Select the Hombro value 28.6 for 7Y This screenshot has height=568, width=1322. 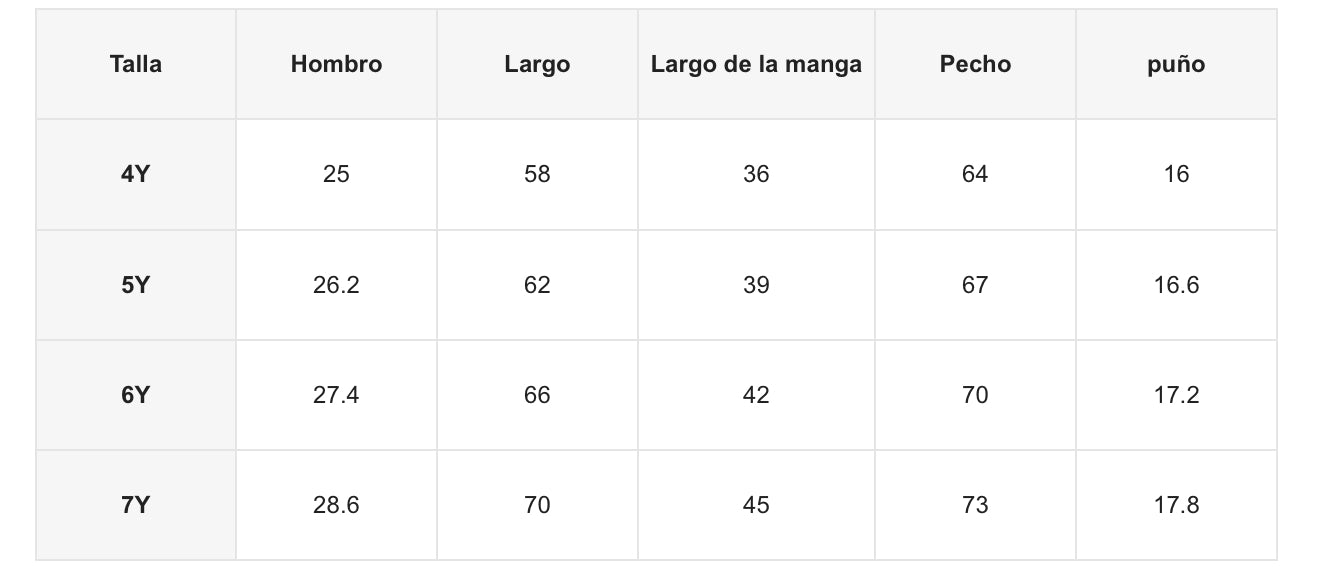pos(336,505)
